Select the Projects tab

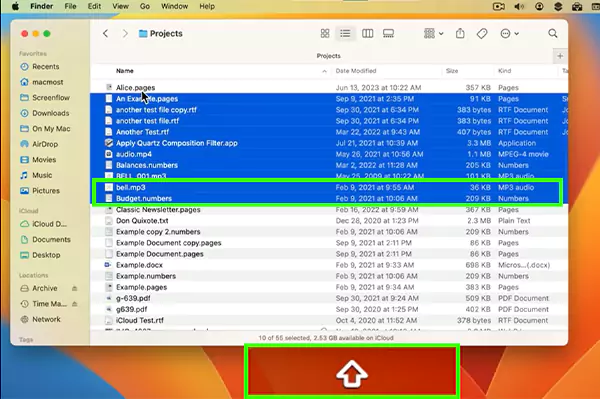pyautogui.click(x=328, y=56)
